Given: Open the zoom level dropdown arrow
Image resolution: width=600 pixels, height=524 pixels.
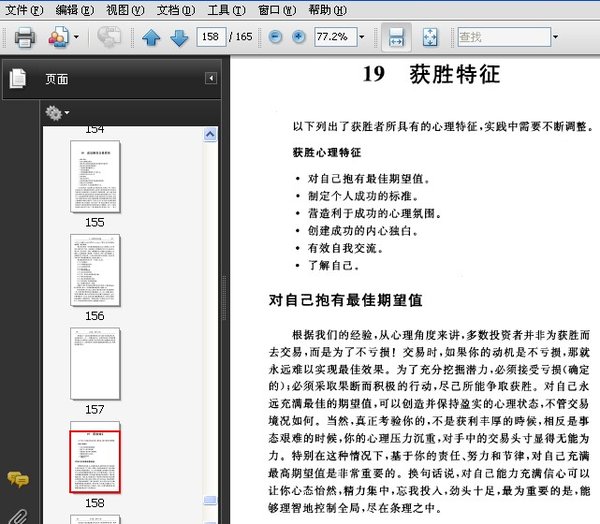Looking at the screenshot, I should pos(362,37).
